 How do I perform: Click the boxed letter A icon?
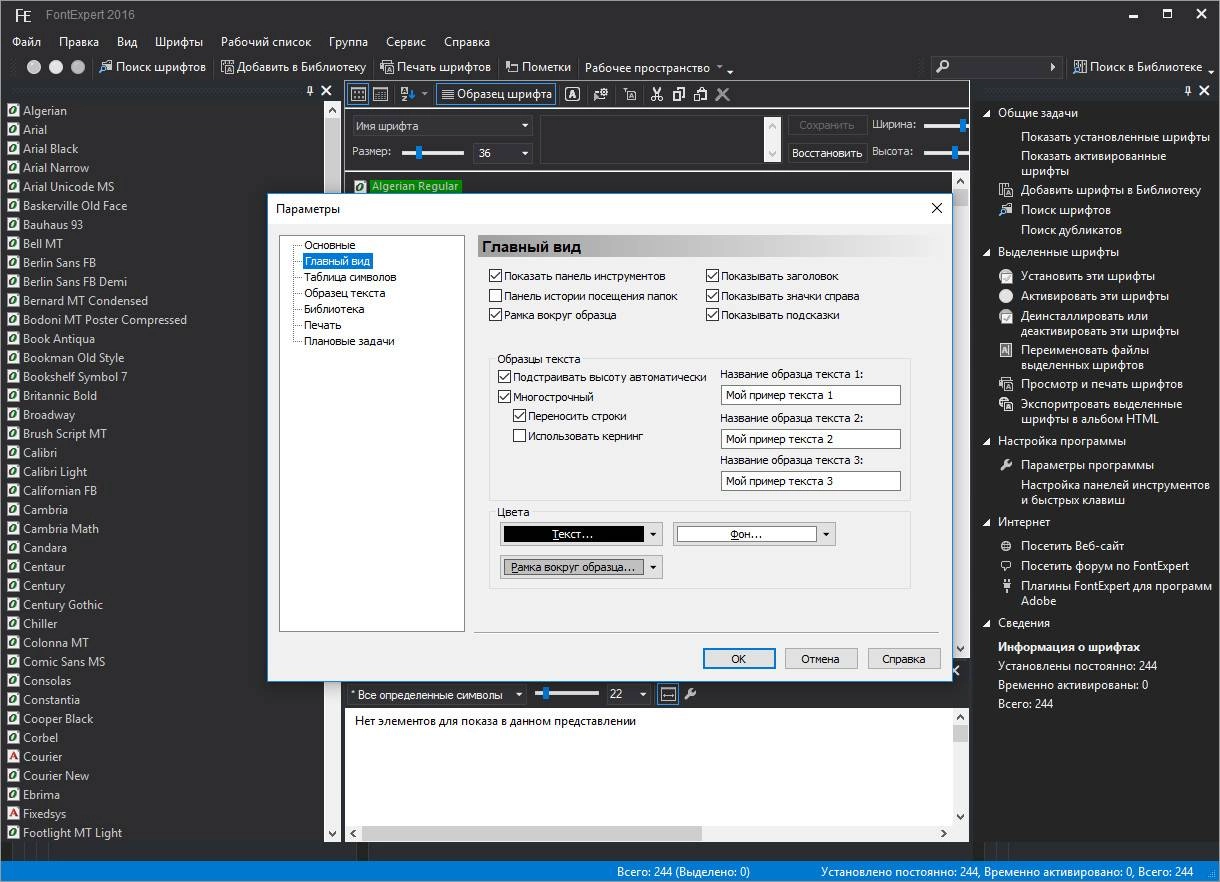tap(572, 94)
